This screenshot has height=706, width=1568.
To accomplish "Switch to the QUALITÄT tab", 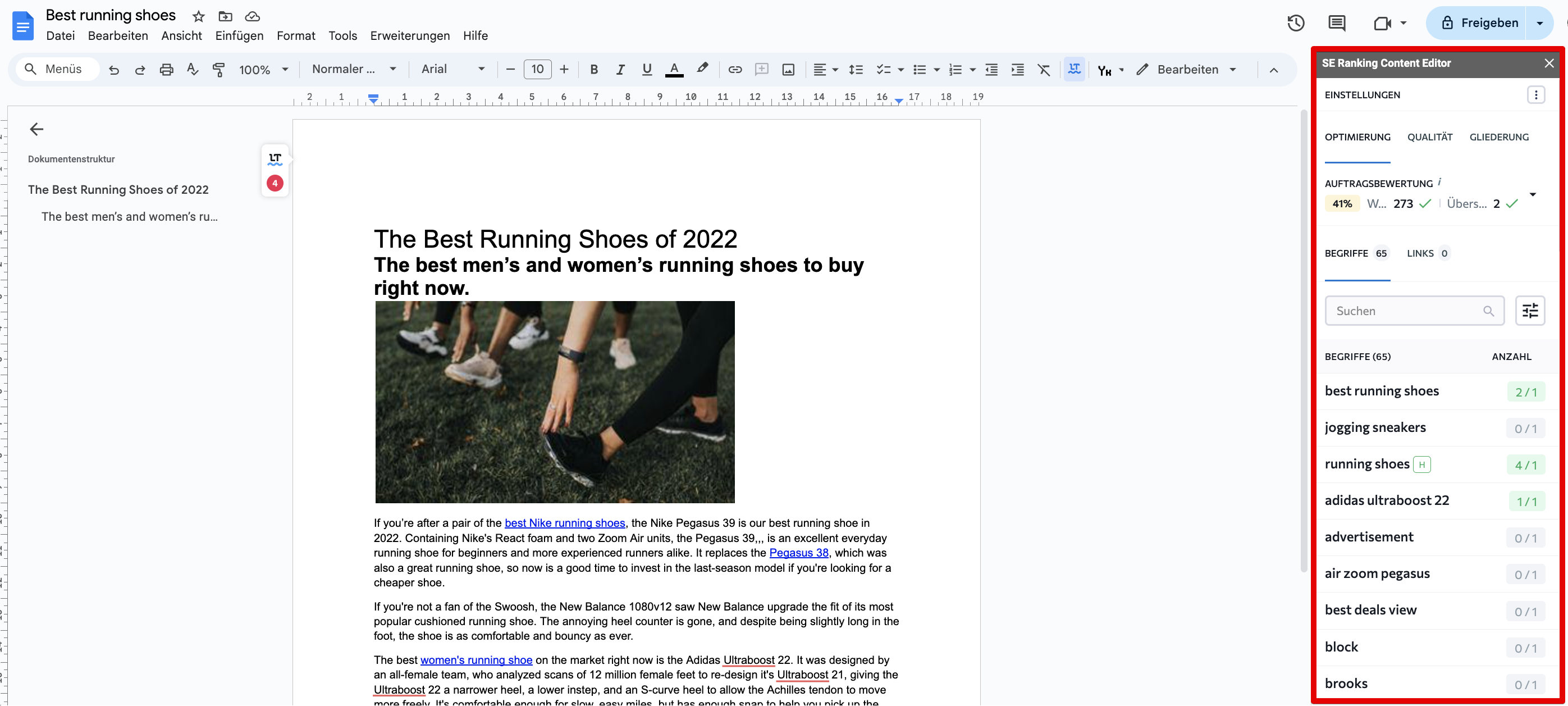I will pos(1430,137).
